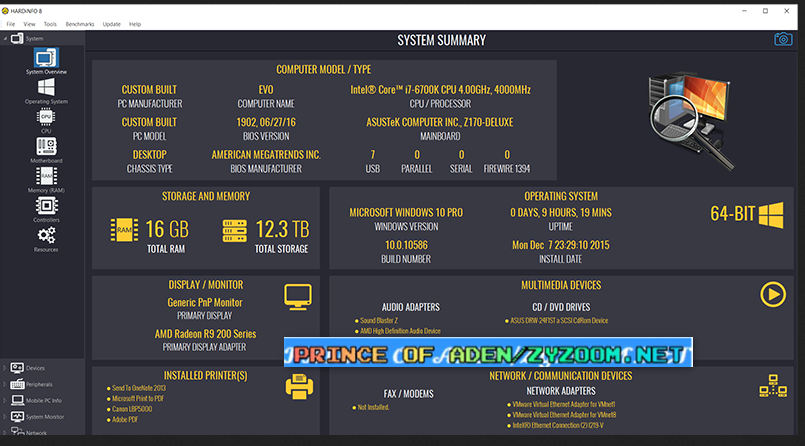The image size is (805, 446).
Task: Select the Mobile PC Info label
Action: point(44,400)
